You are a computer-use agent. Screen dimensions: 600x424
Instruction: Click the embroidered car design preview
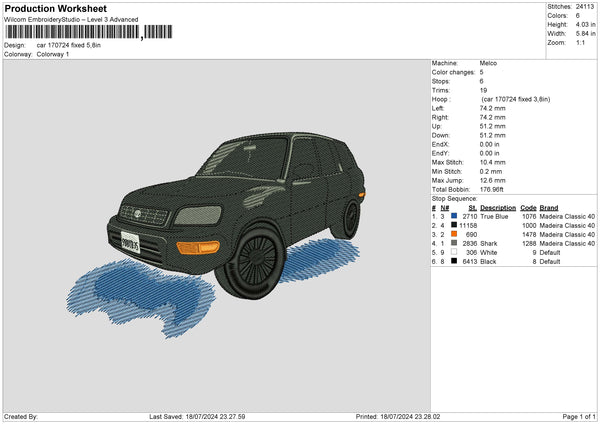pyautogui.click(x=216, y=234)
